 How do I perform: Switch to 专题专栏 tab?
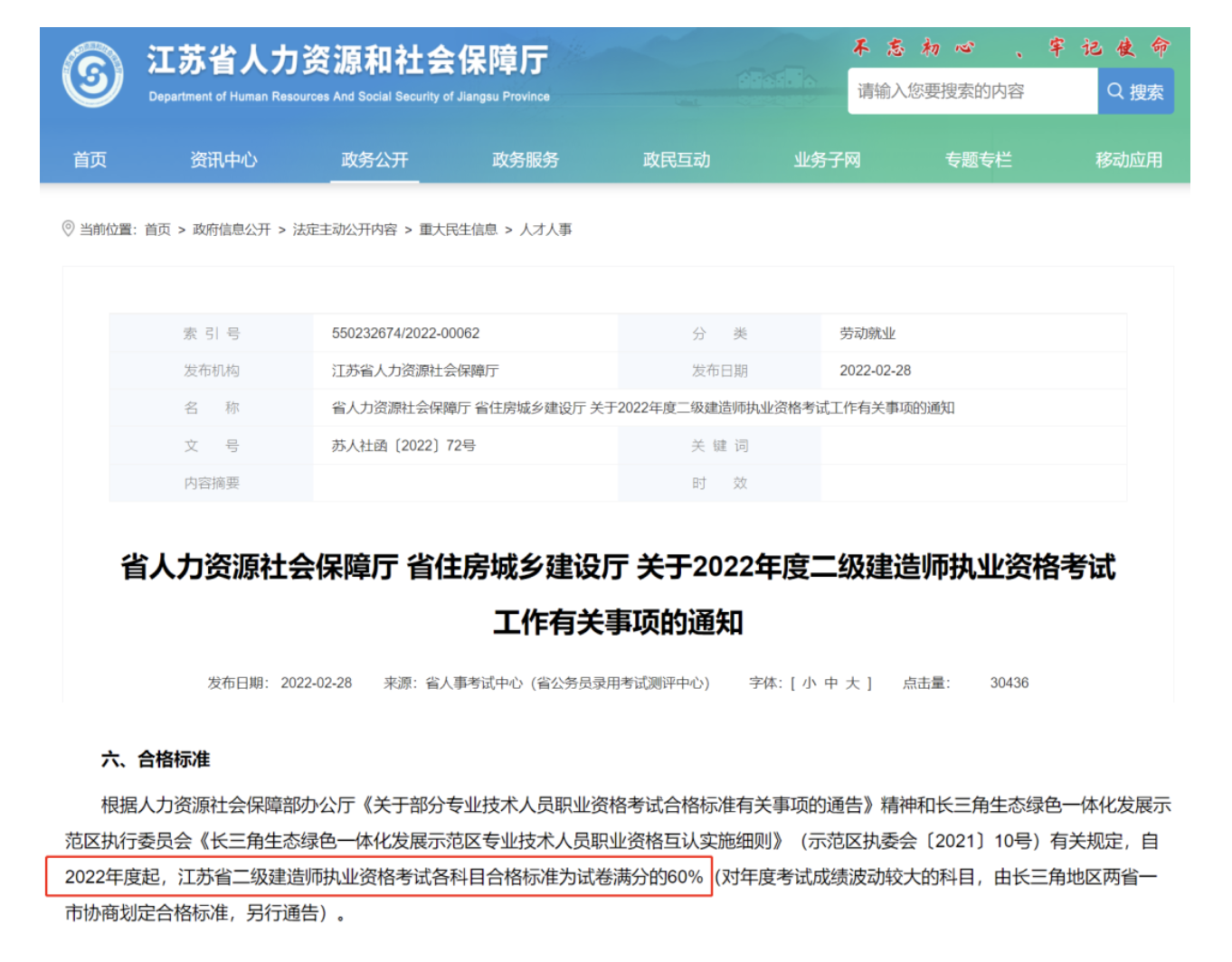click(978, 160)
